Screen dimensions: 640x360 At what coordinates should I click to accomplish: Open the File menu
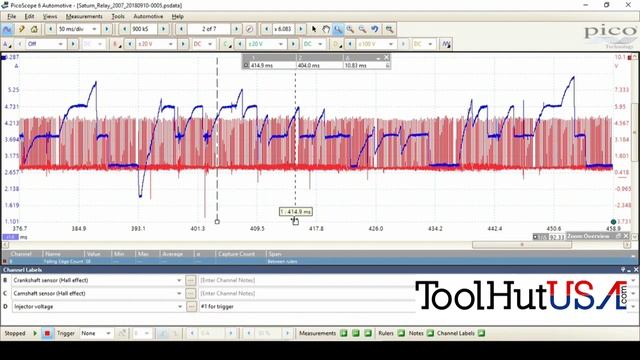point(11,16)
